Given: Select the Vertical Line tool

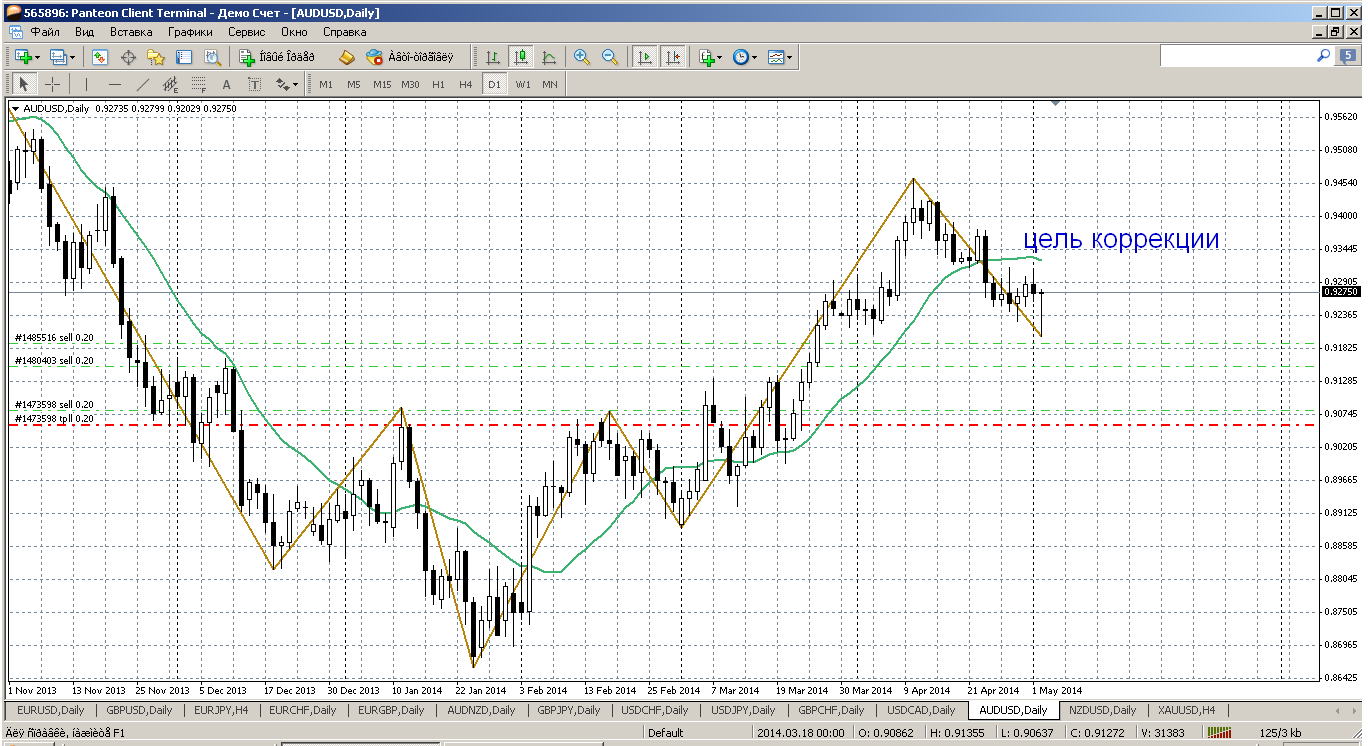Looking at the screenshot, I should 87,84.
